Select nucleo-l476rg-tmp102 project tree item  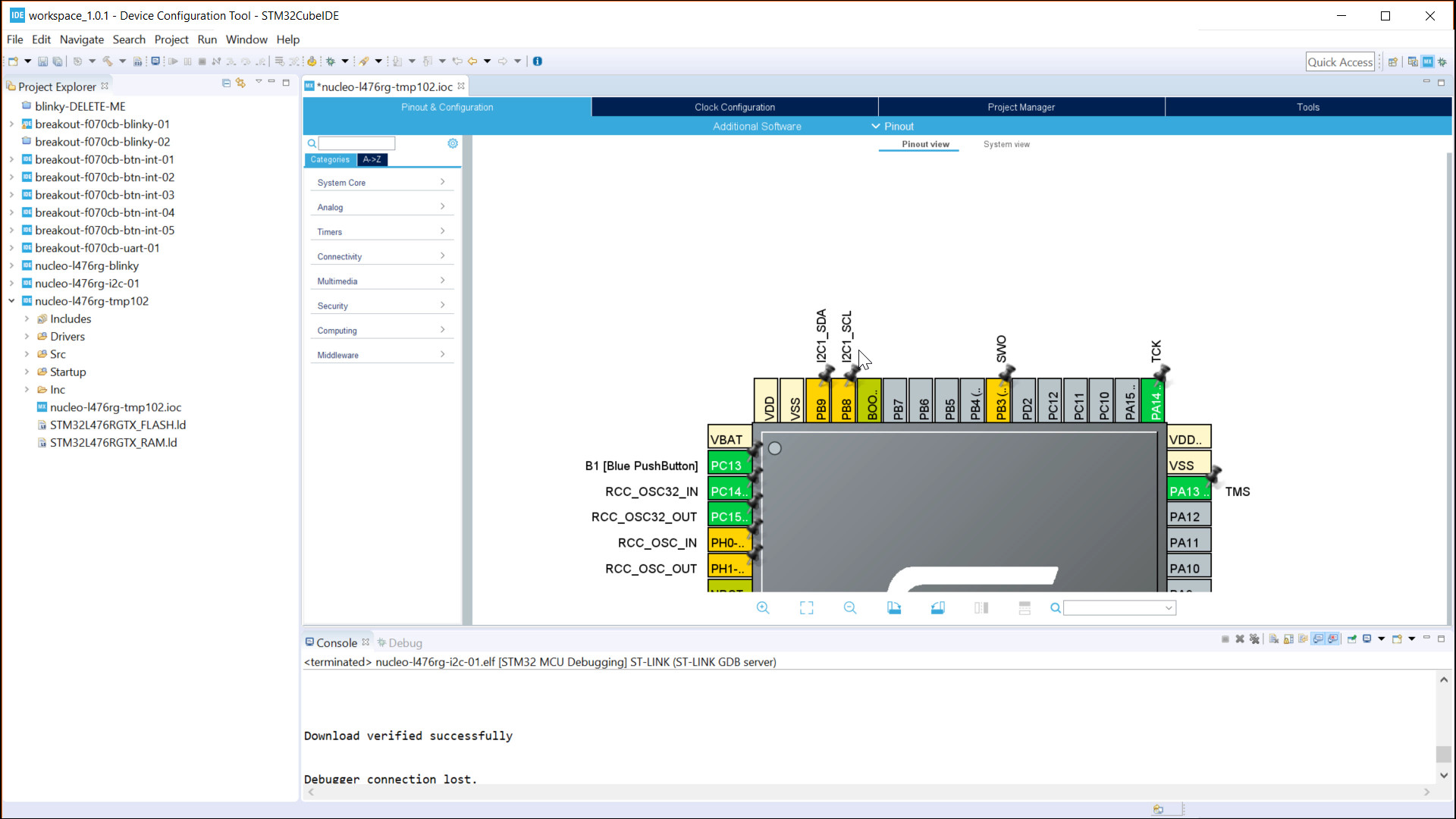pos(92,300)
